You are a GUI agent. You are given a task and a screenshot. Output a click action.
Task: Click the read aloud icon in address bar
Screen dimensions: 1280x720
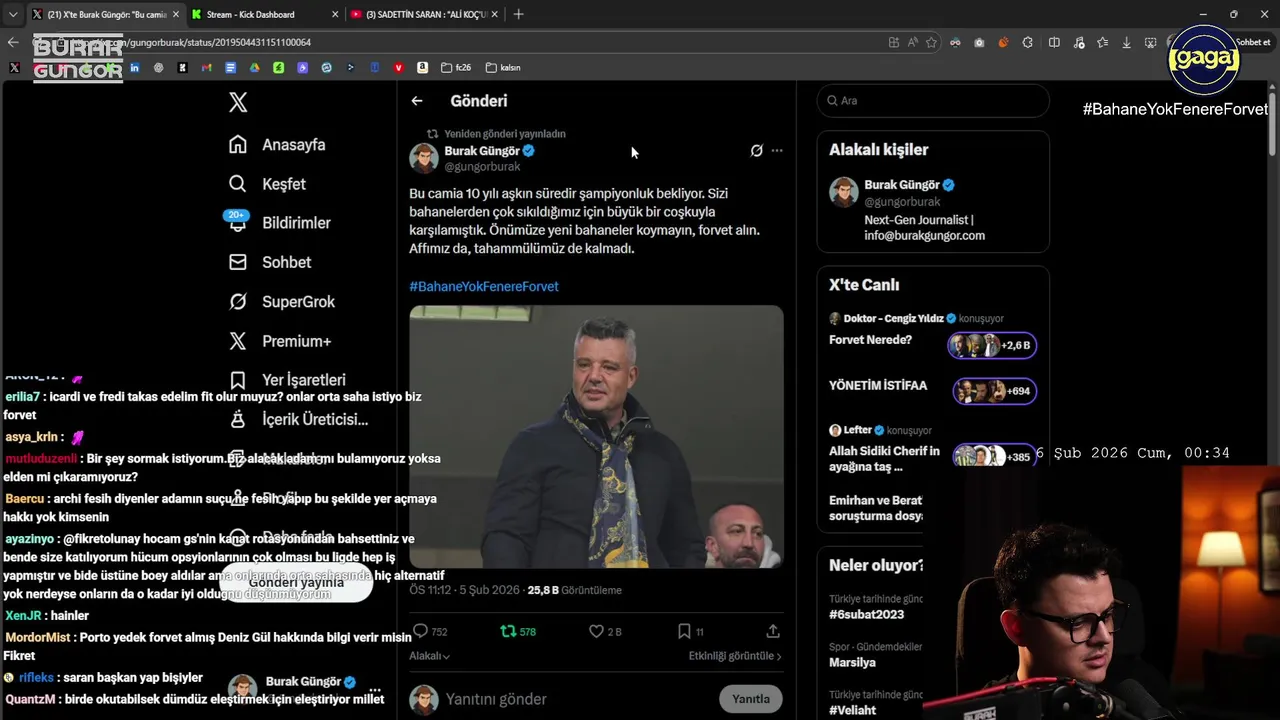pos(913,42)
